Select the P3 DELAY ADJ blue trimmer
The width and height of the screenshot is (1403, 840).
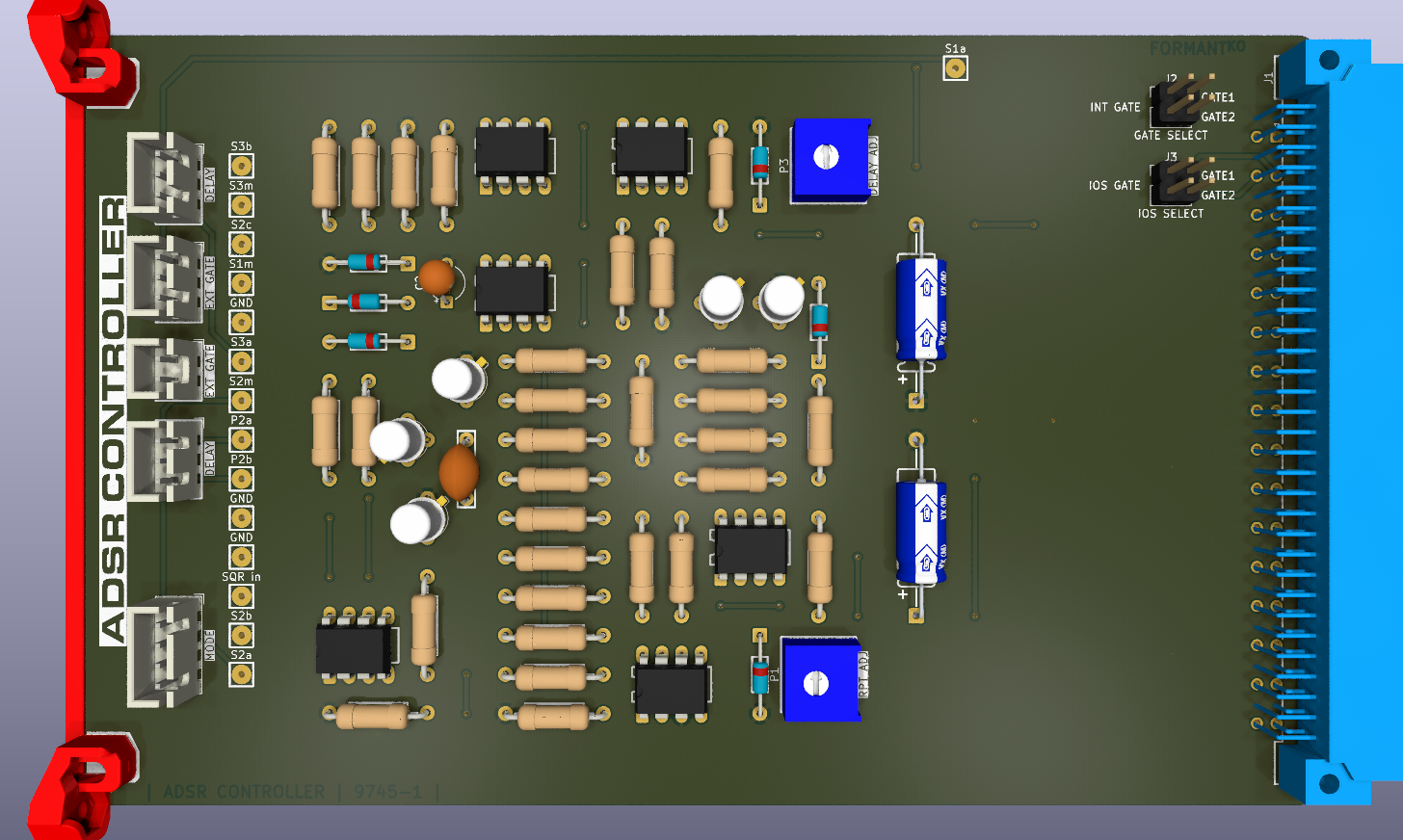pos(830,161)
